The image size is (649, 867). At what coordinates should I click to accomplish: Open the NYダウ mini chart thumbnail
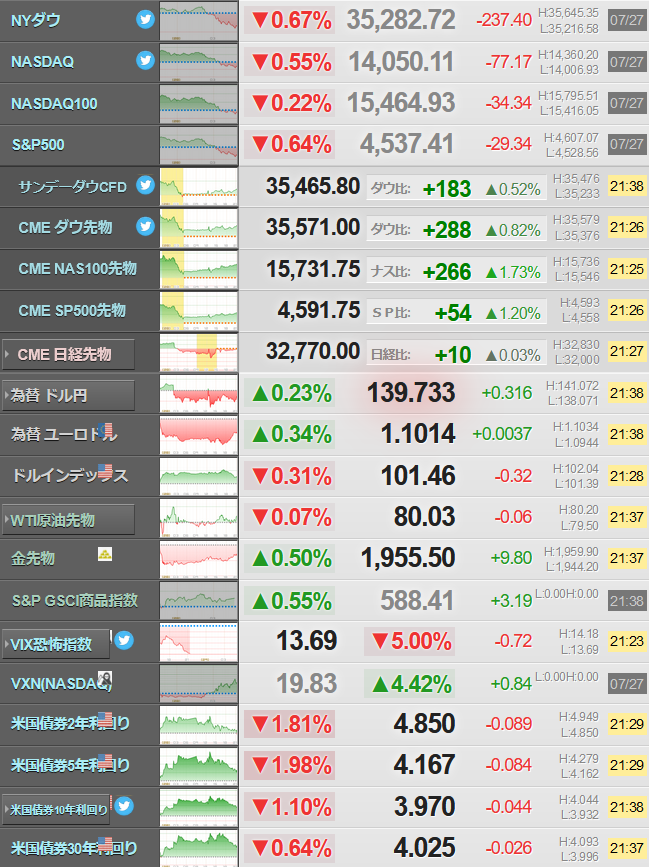tap(199, 20)
